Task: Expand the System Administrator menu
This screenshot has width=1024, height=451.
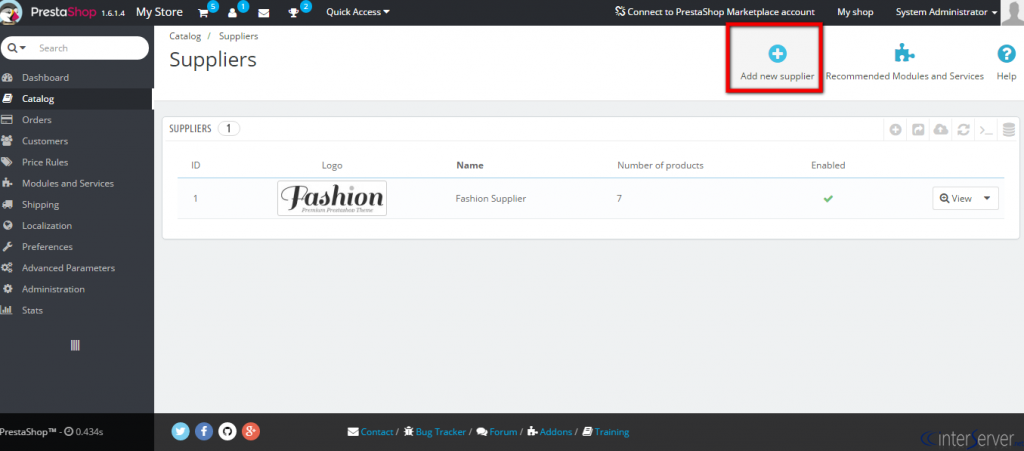Action: [946, 12]
